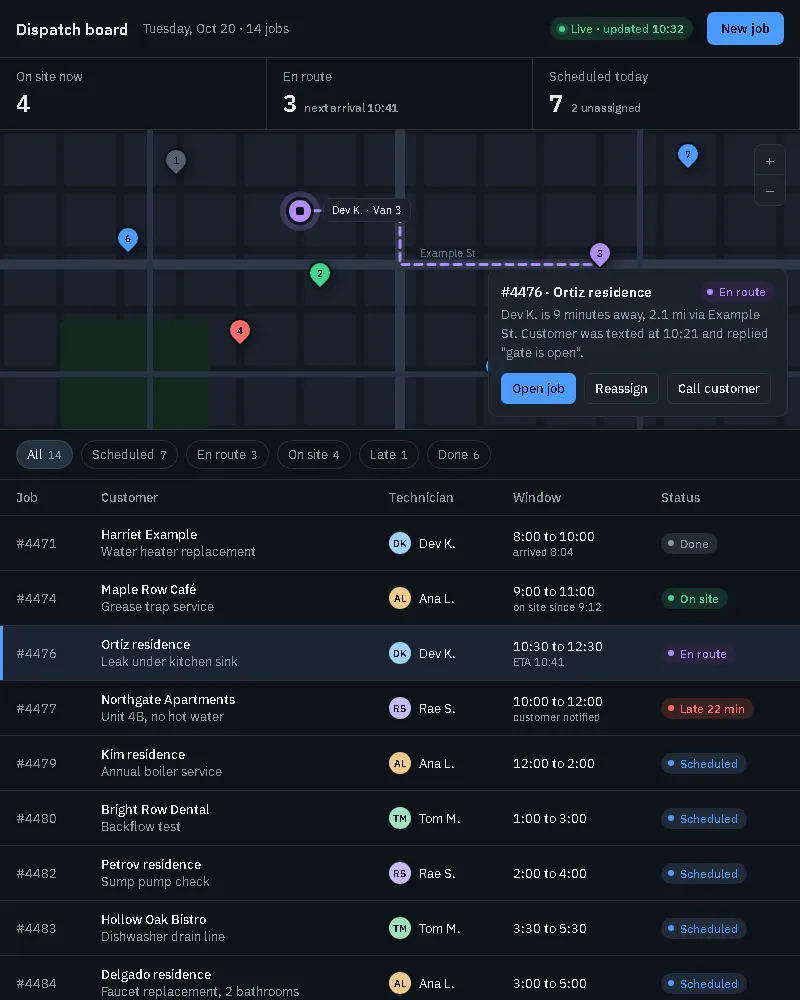Show All 14 jobs filter

pyautogui.click(x=44, y=455)
